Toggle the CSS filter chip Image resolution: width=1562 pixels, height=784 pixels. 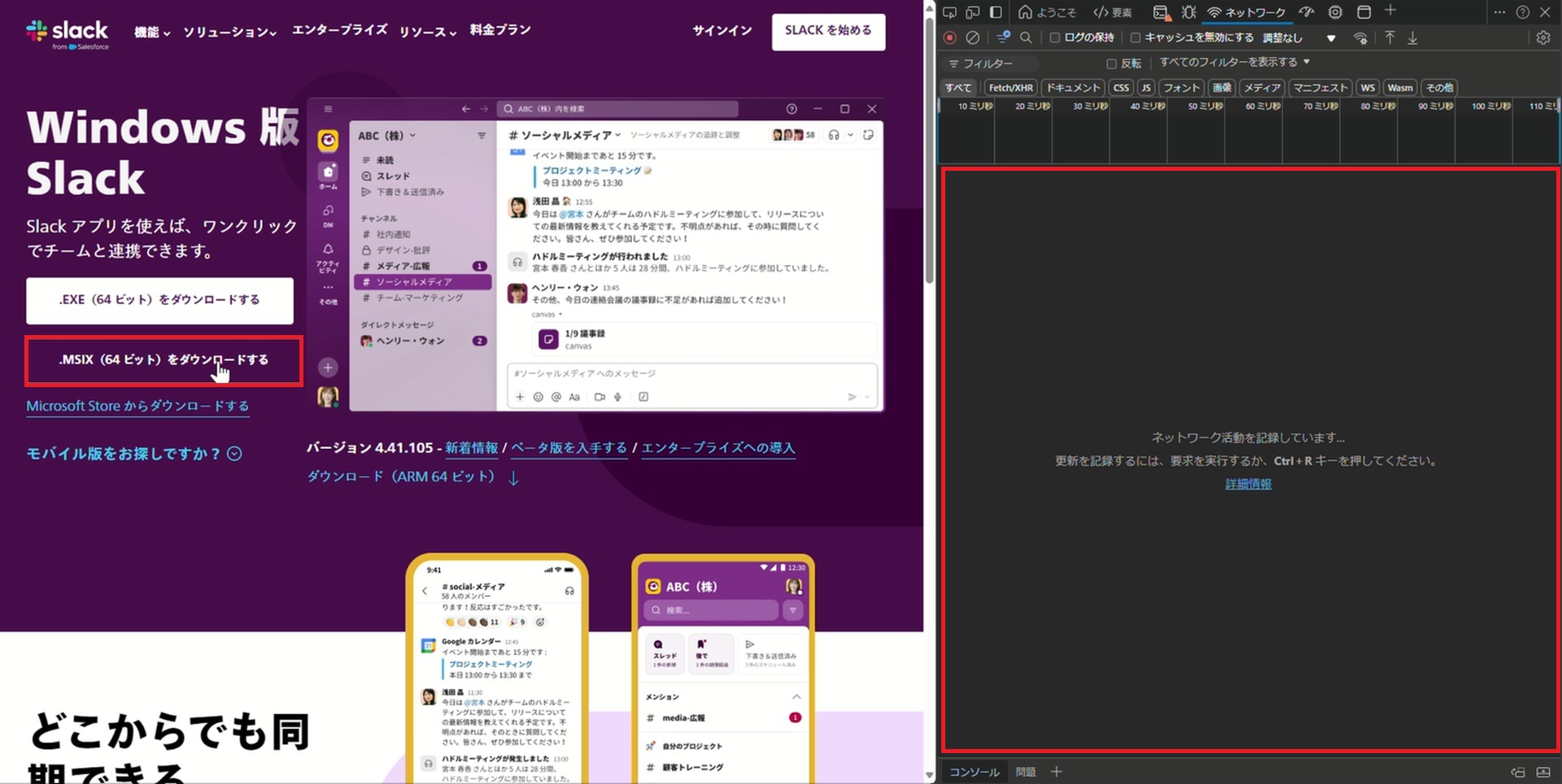pos(1121,88)
